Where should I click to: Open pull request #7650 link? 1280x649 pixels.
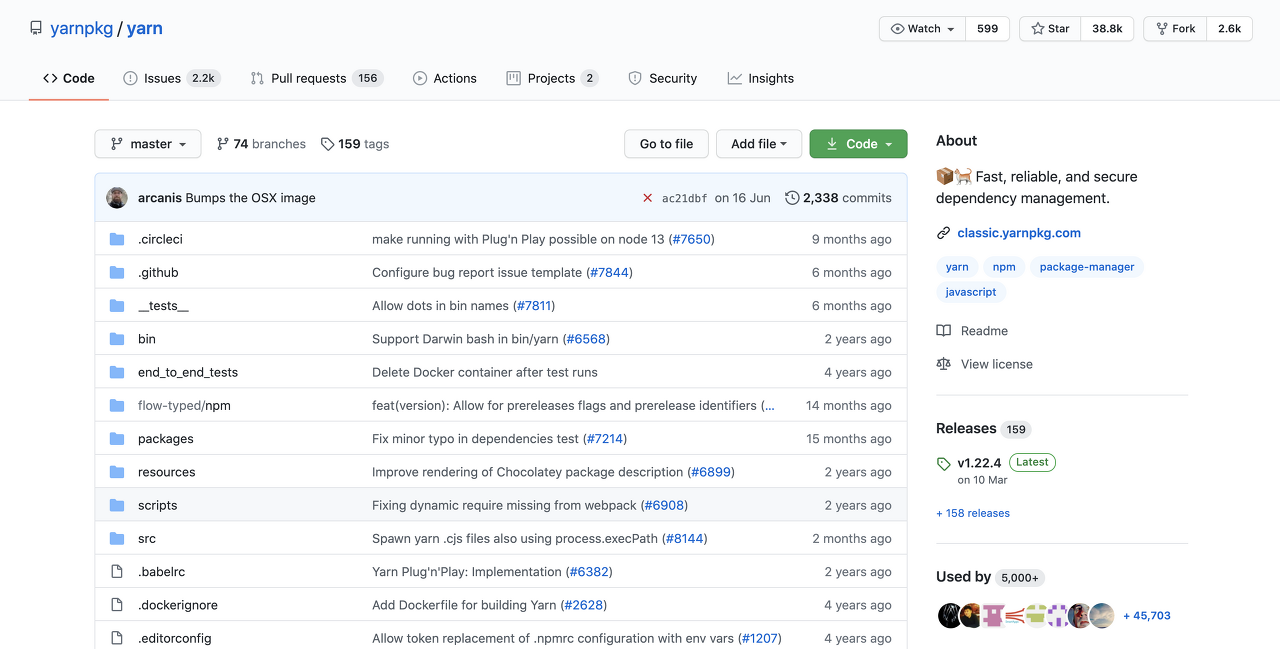tap(691, 239)
